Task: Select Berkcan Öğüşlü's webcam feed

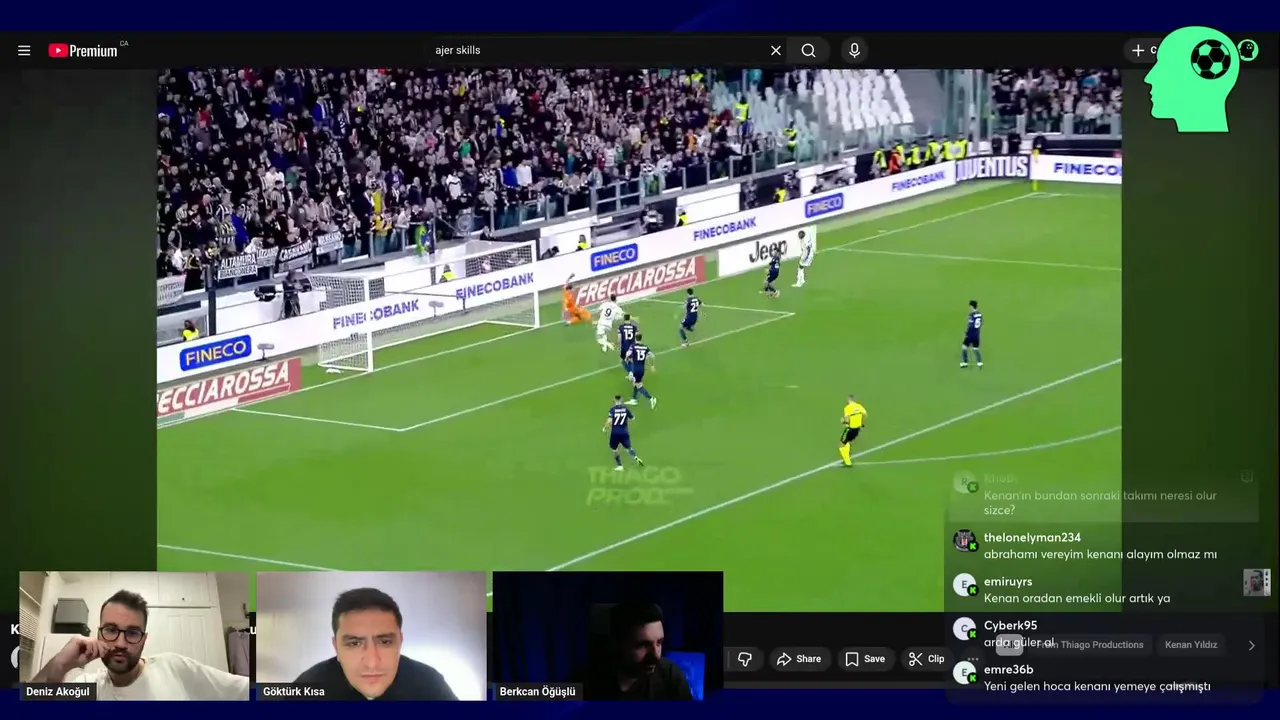Action: [x=608, y=636]
